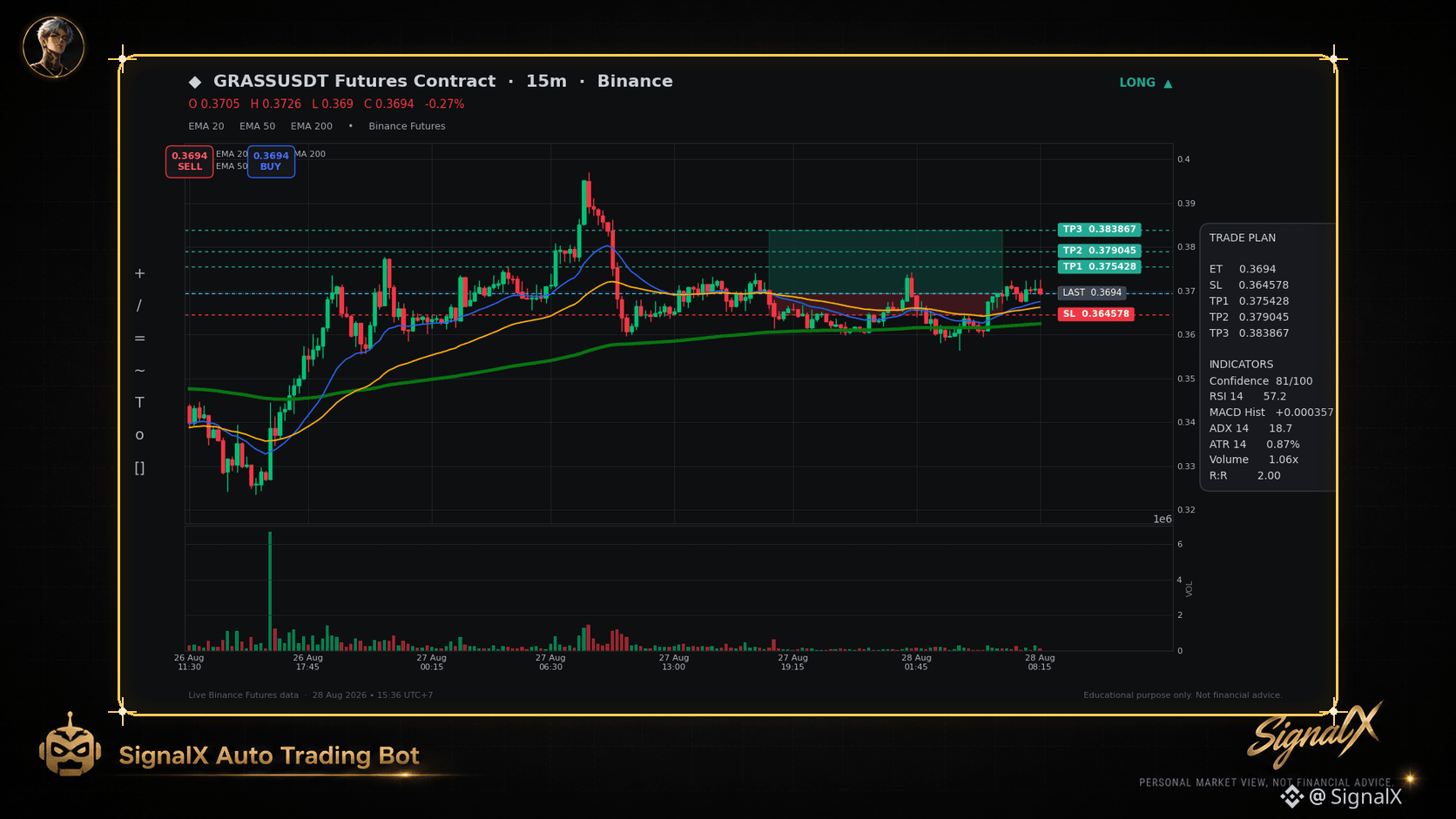This screenshot has height=819, width=1456.
Task: Click the SignalX script logo
Action: 1313,735
